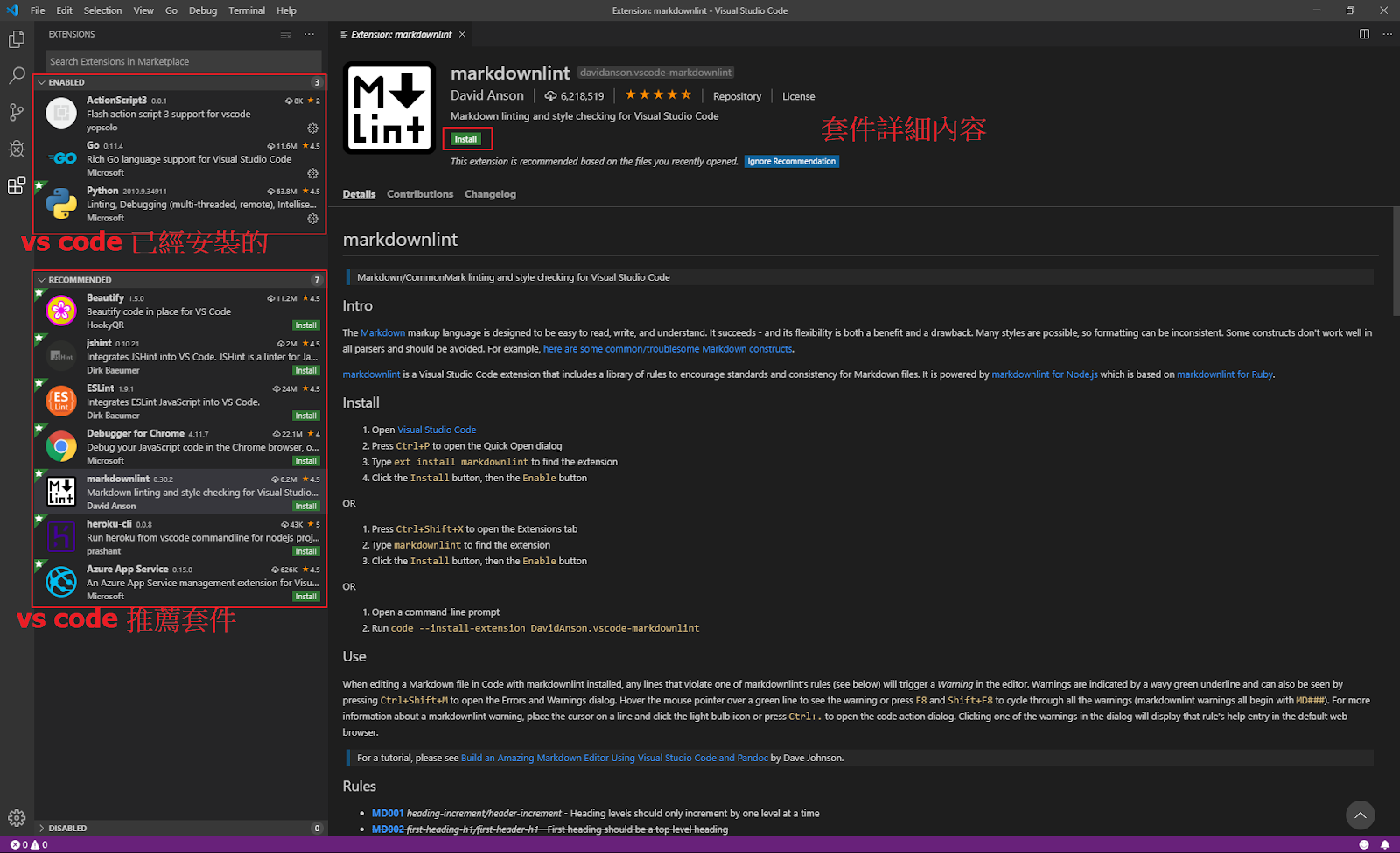Click the scroll-to-top arrow button

point(1360,815)
